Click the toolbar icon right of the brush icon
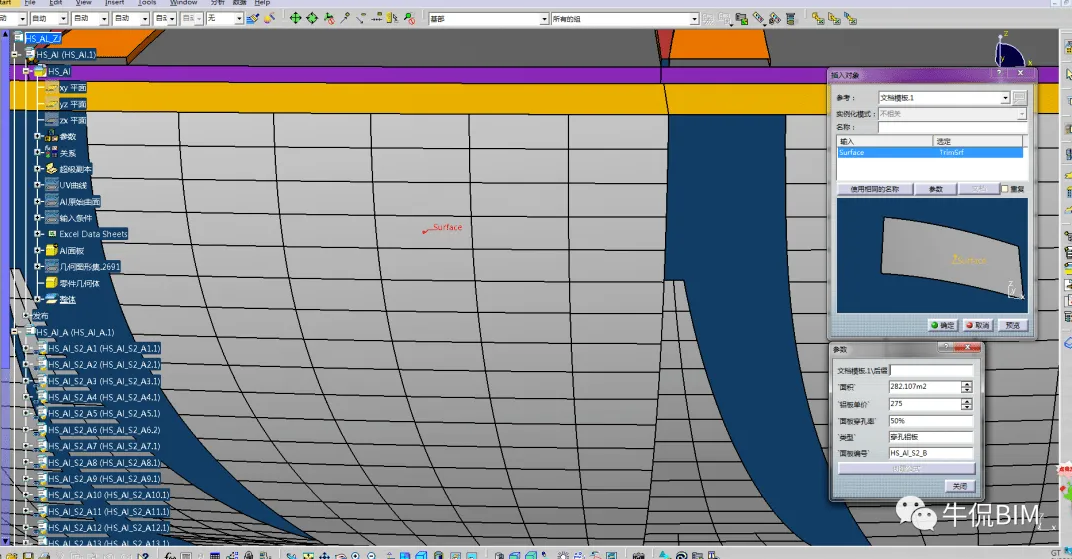Viewport: 1072px width, 559px height. (x=269, y=18)
